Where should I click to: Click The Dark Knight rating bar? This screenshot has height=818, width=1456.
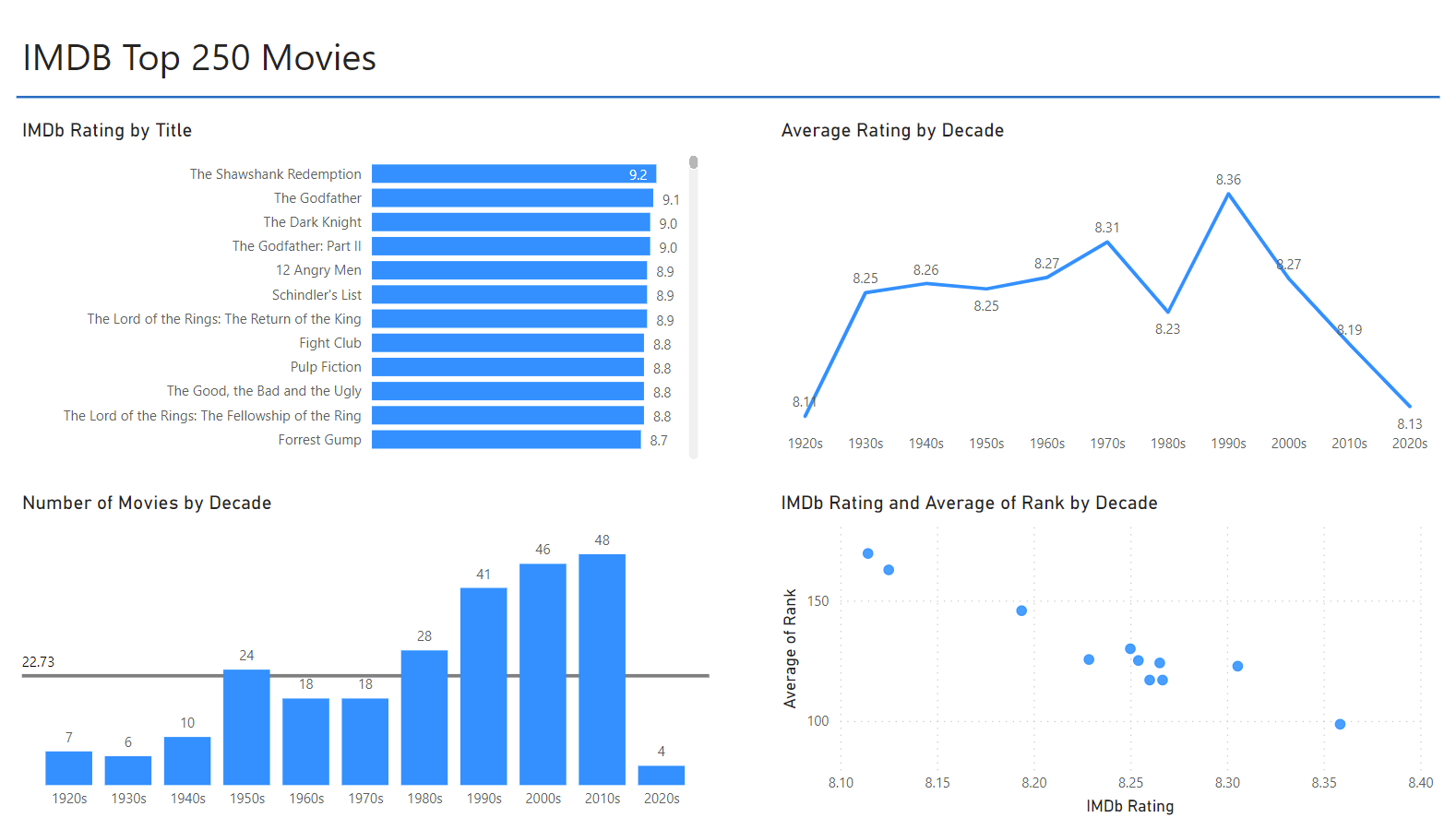click(511, 222)
